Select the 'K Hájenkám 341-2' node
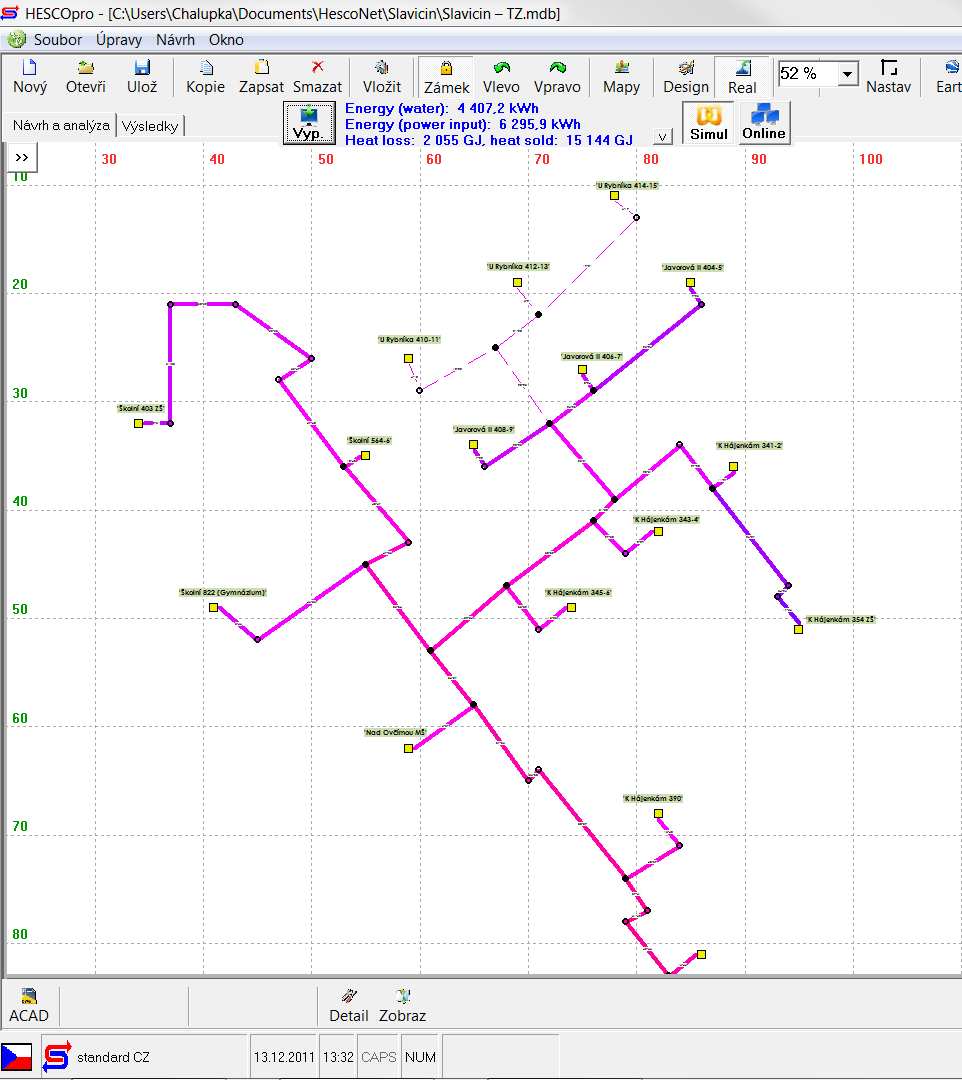The height and width of the screenshot is (1080, 962). 733,466
